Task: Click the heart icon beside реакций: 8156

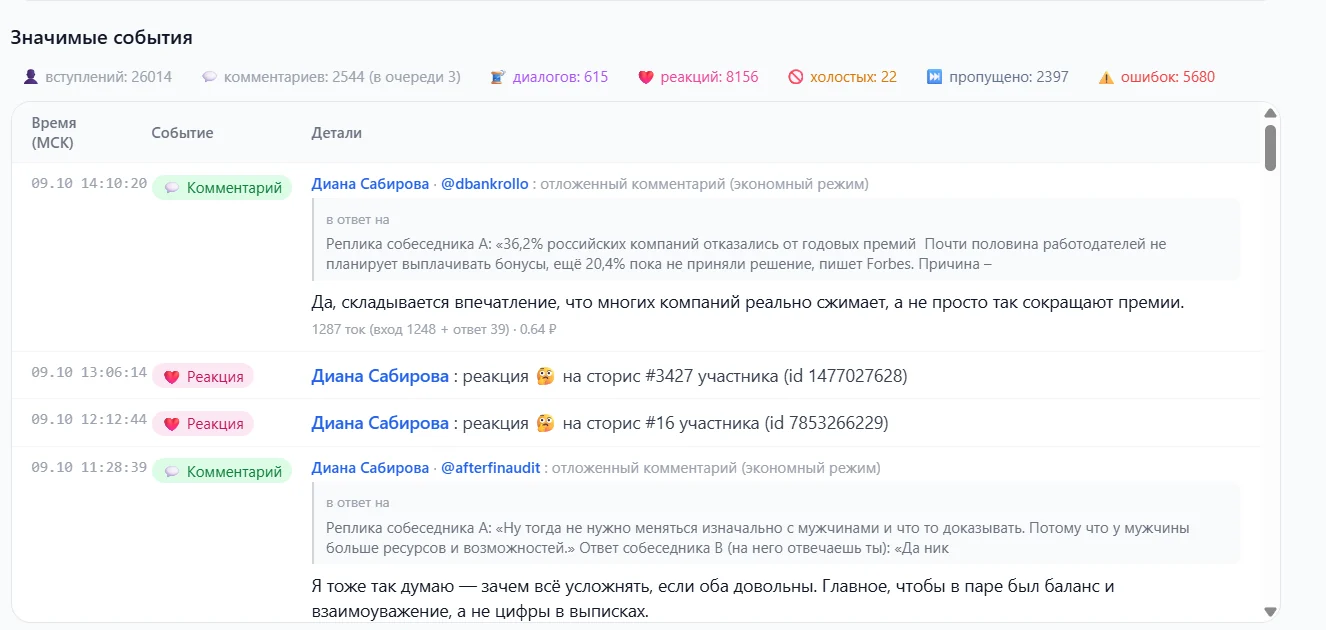Action: (646, 77)
